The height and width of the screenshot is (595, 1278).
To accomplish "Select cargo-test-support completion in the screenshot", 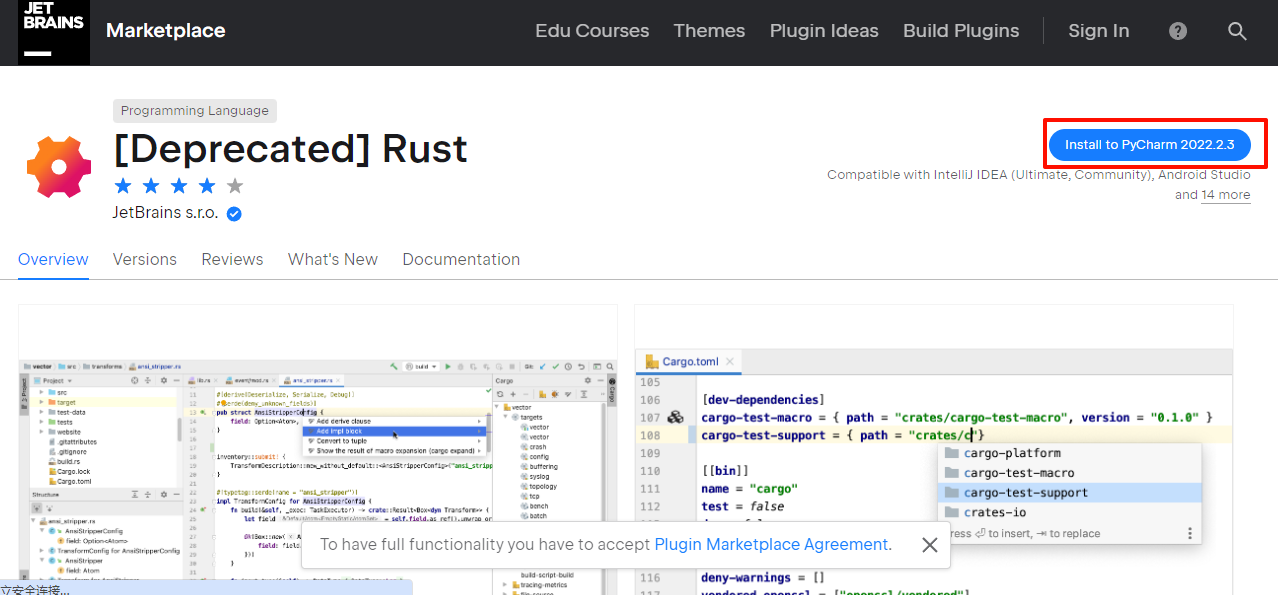I will tap(1069, 492).
